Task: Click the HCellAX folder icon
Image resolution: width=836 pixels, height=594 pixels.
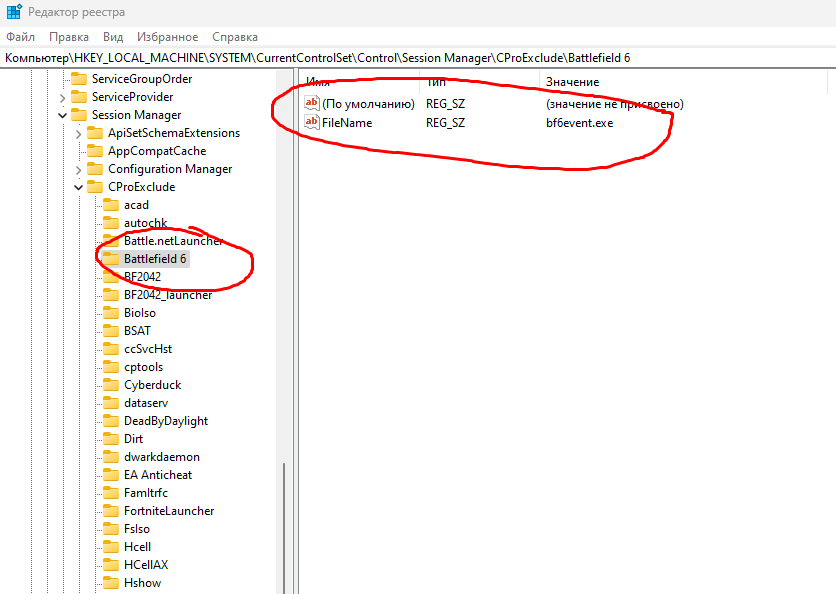Action: pyautogui.click(x=111, y=565)
